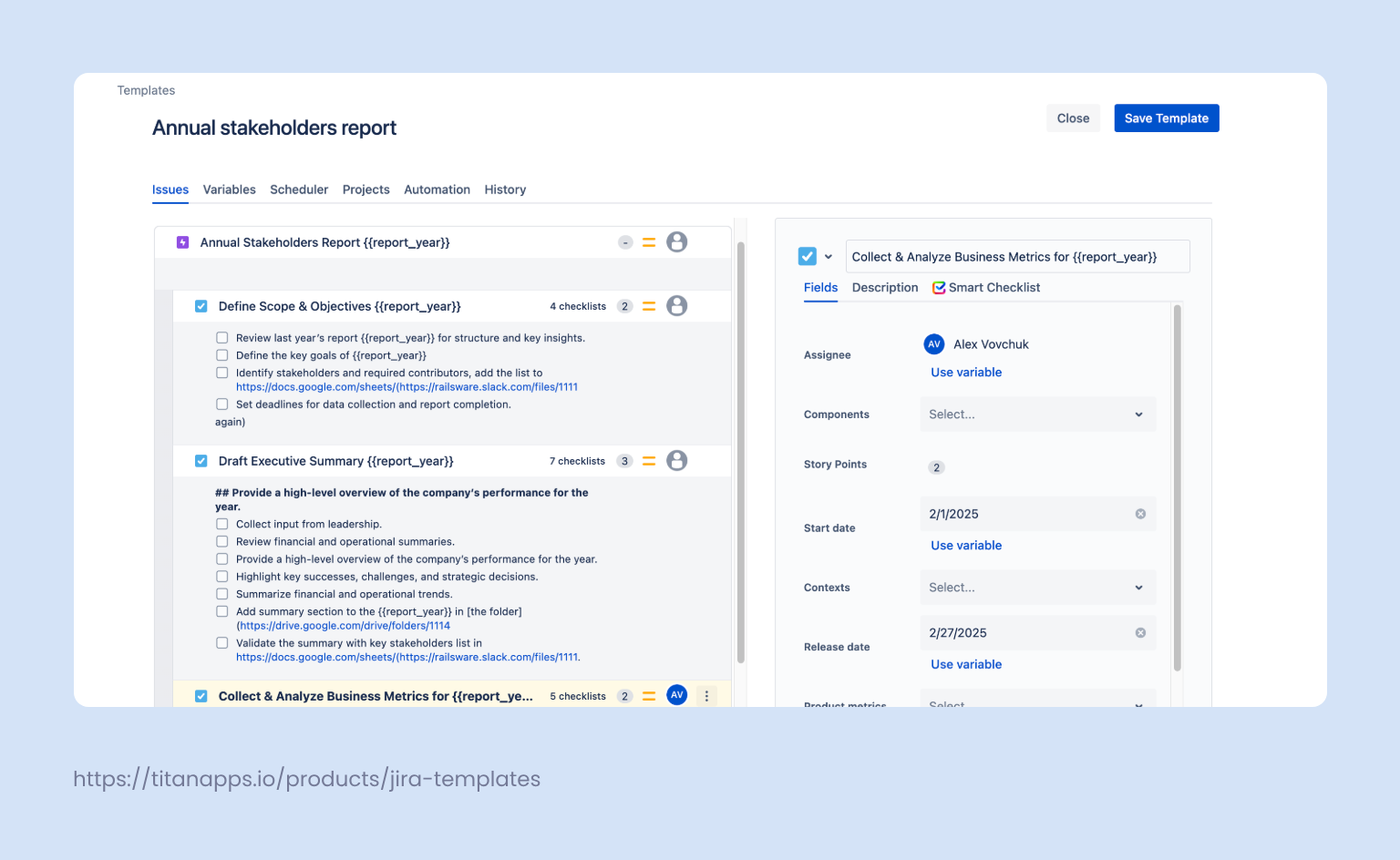Click the priority icon on the epic row

pos(649,242)
